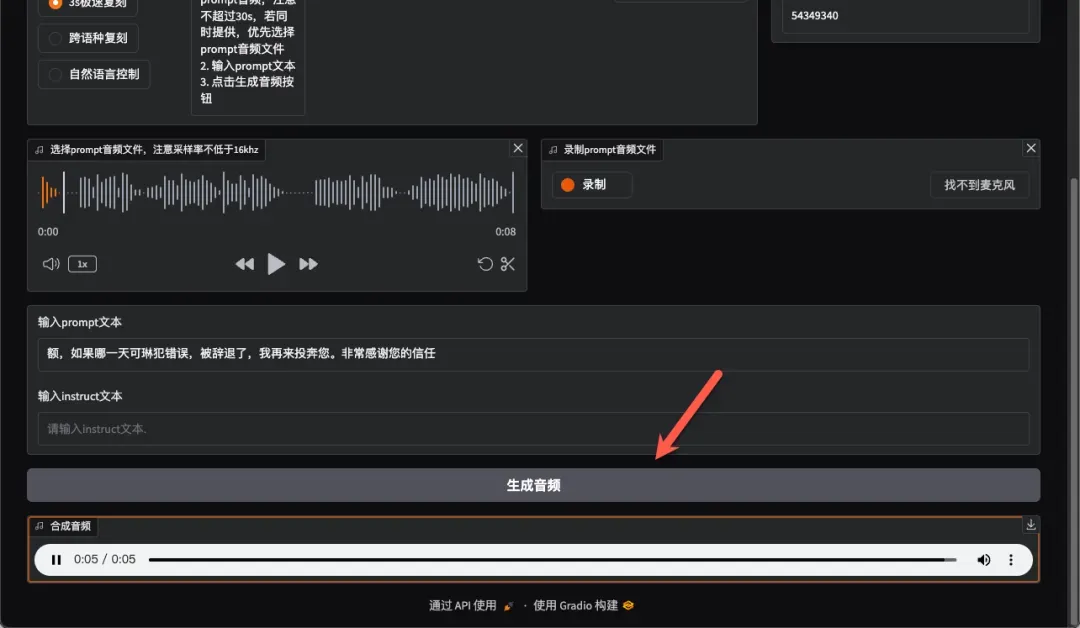Pause the synthesized audio playback
Screen dimensions: 1080x628
coord(57,560)
